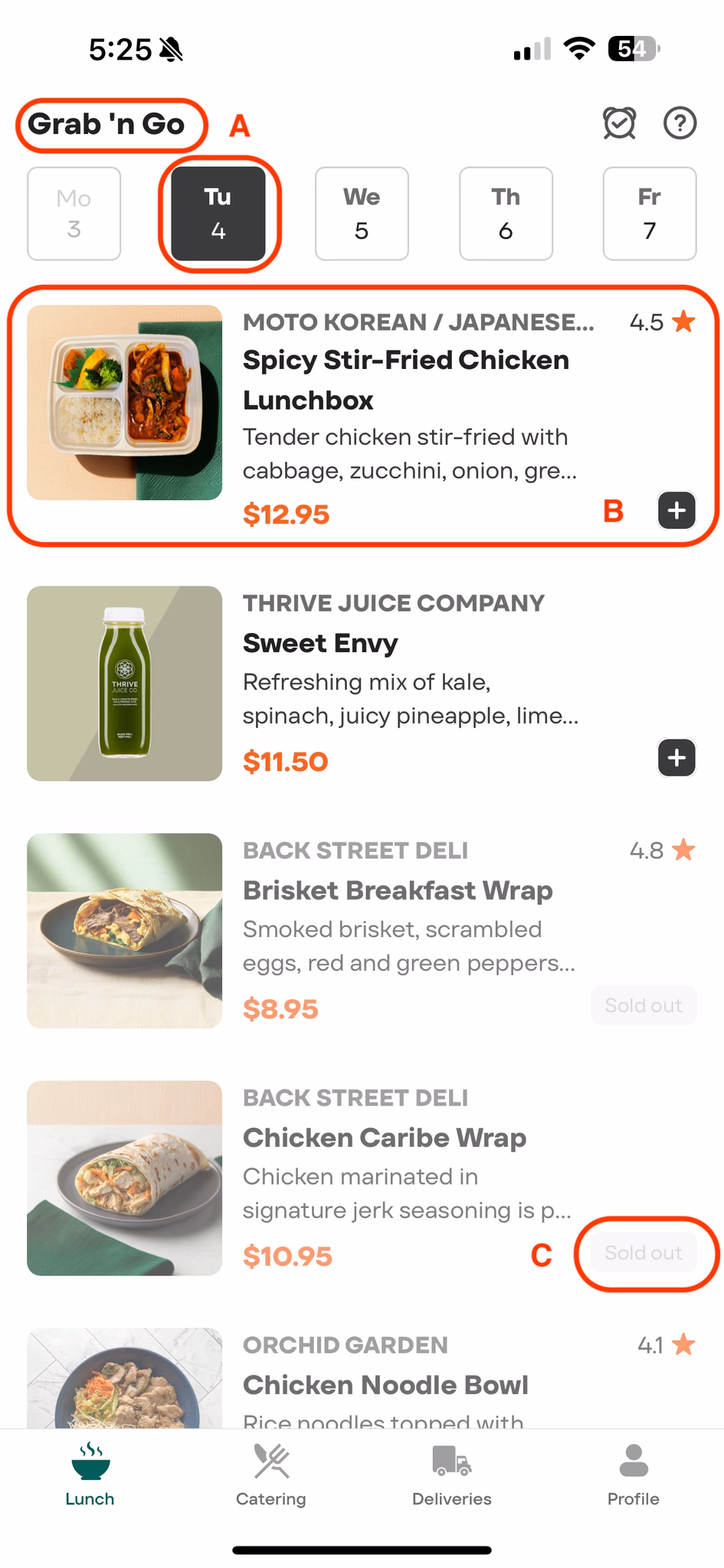This screenshot has width=724, height=1568.
Task: Open the Sweet Envy juice bottle photo
Action: [x=124, y=683]
